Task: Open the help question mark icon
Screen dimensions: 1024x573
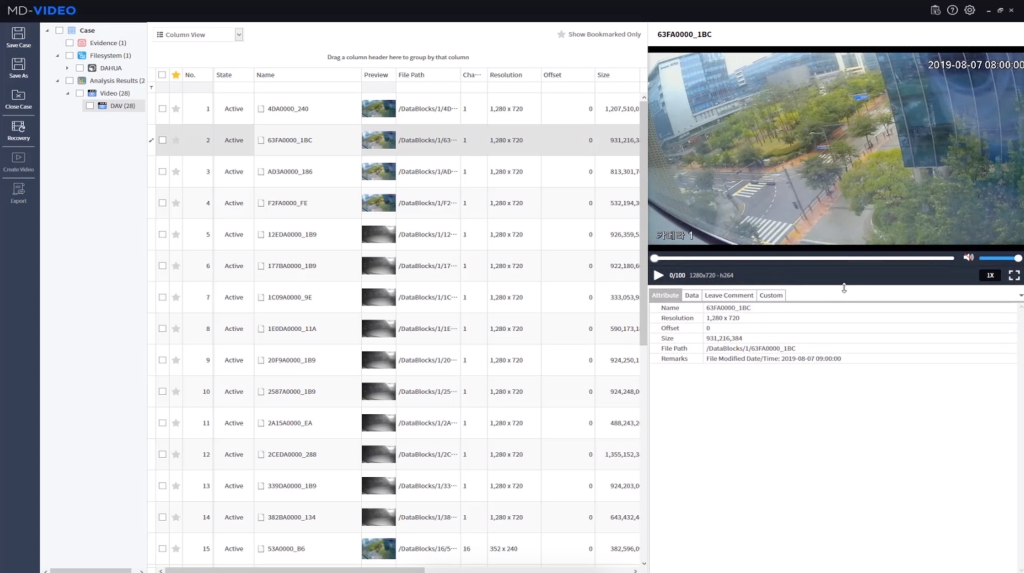Action: pyautogui.click(x=952, y=10)
